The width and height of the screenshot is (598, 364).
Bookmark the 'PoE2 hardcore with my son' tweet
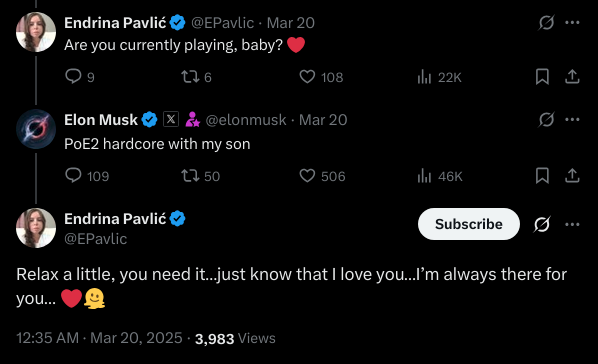tap(542, 176)
